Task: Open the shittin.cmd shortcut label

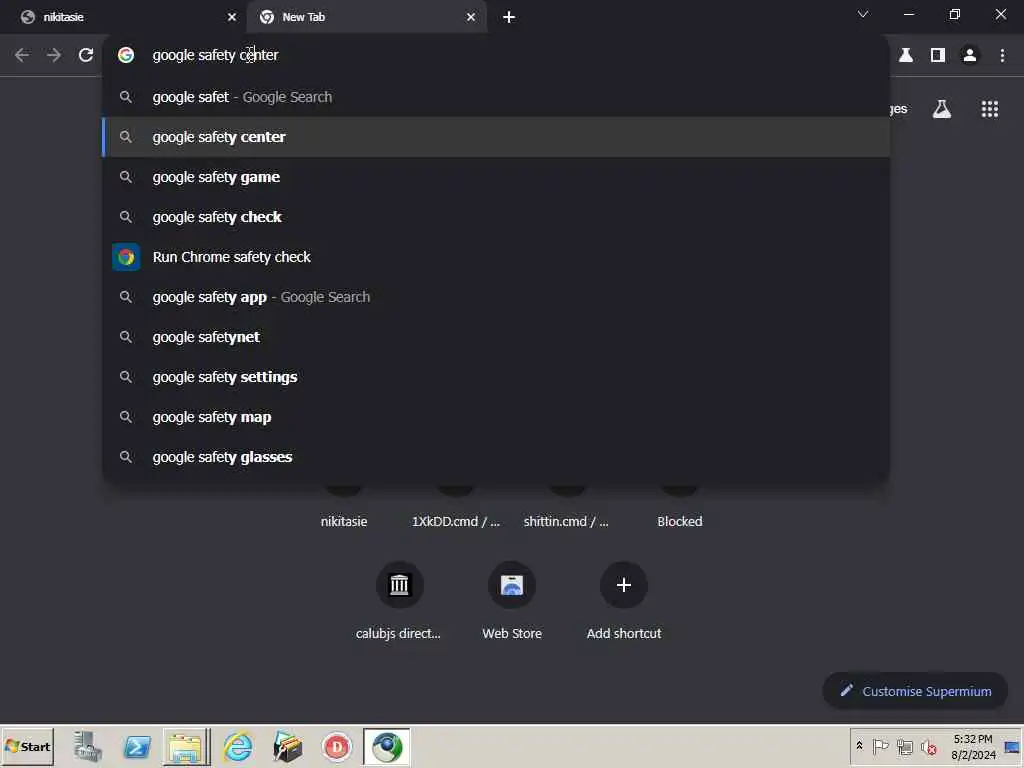Action: [566, 522]
